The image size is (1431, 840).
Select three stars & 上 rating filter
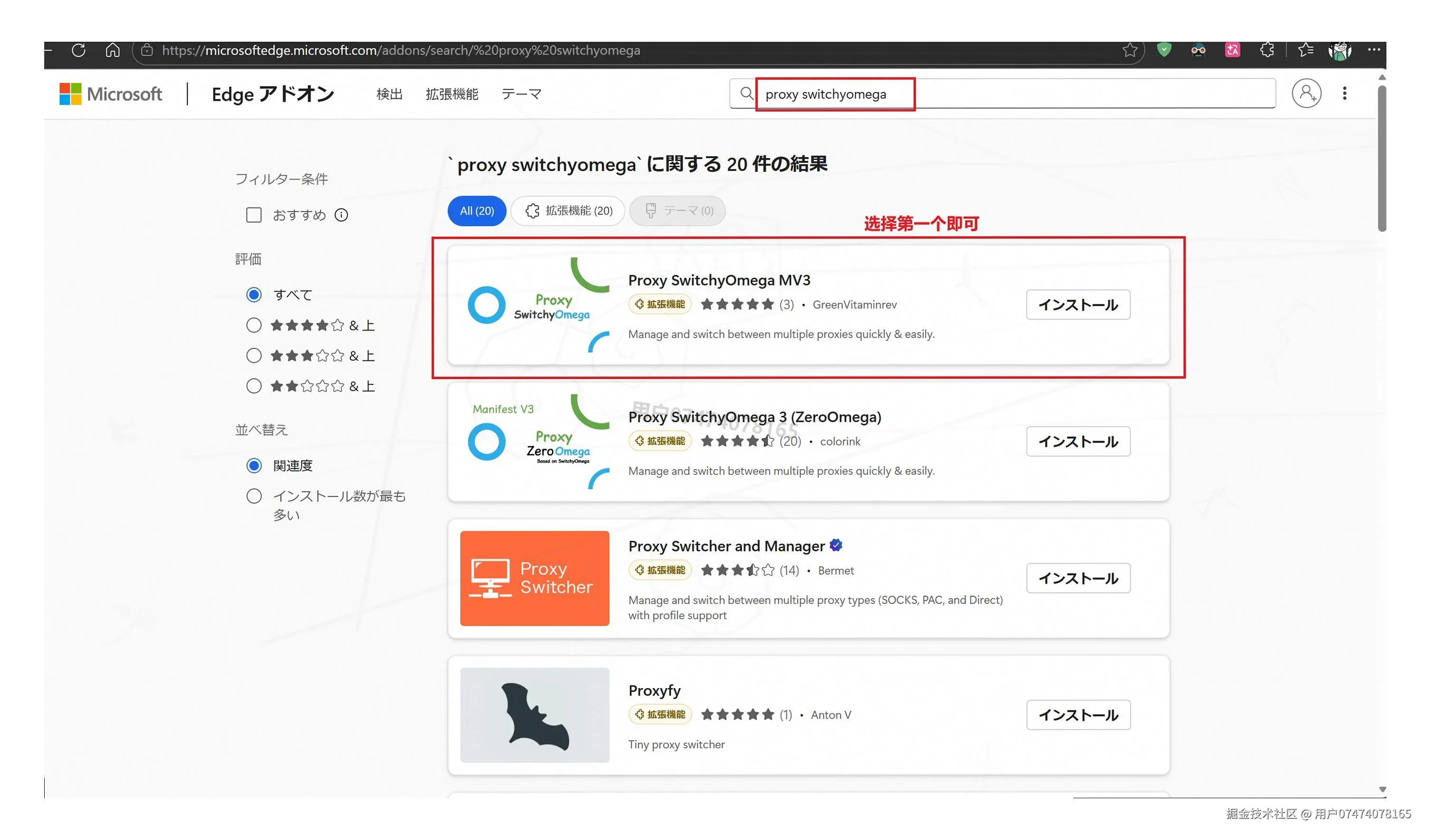253,355
